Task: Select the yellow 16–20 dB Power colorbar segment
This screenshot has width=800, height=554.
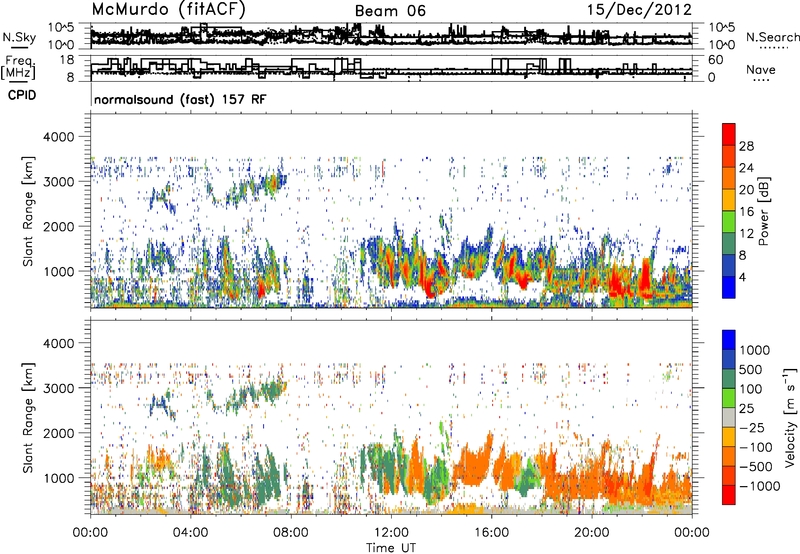Action: pyautogui.click(x=729, y=200)
